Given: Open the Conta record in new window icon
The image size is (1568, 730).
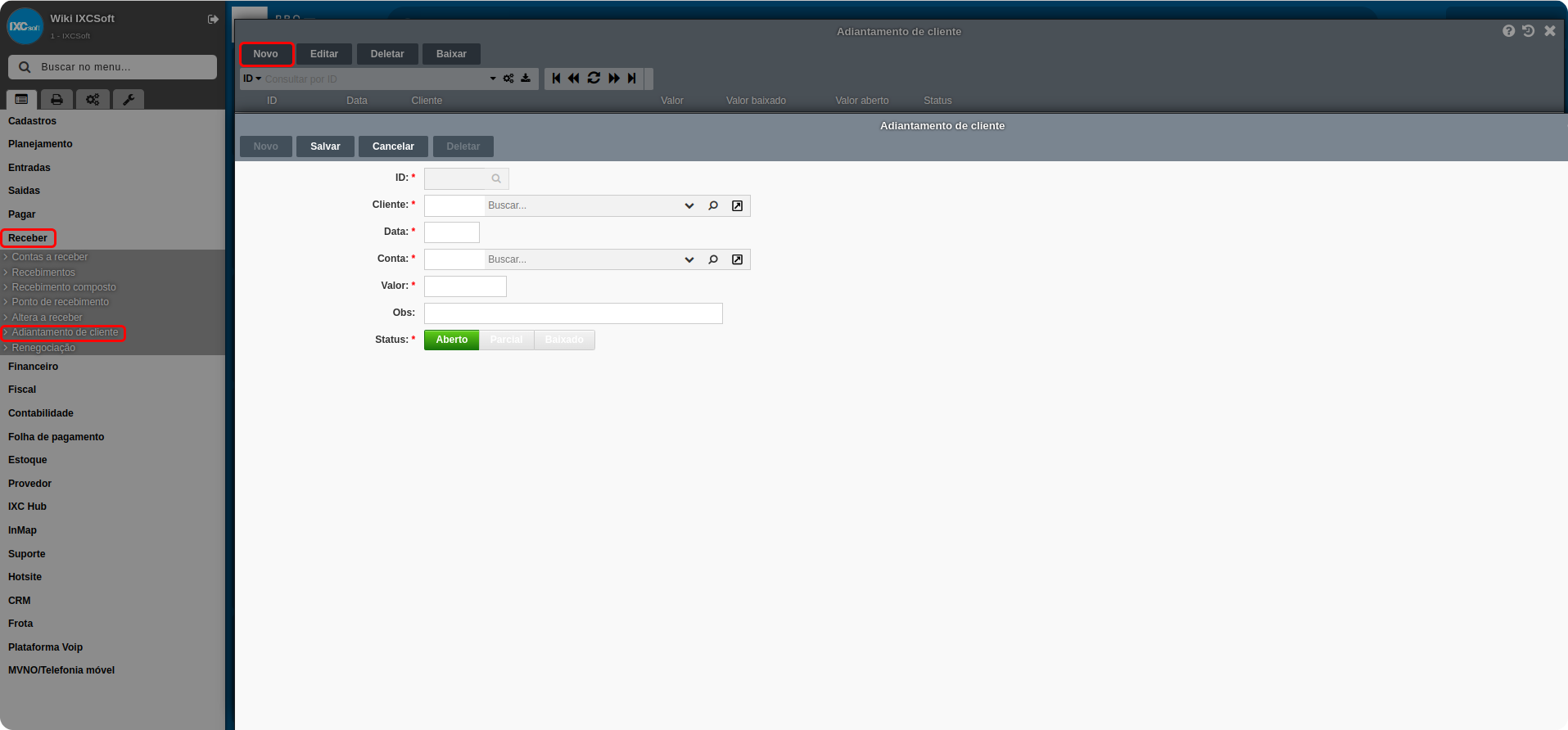Looking at the screenshot, I should pos(737,259).
